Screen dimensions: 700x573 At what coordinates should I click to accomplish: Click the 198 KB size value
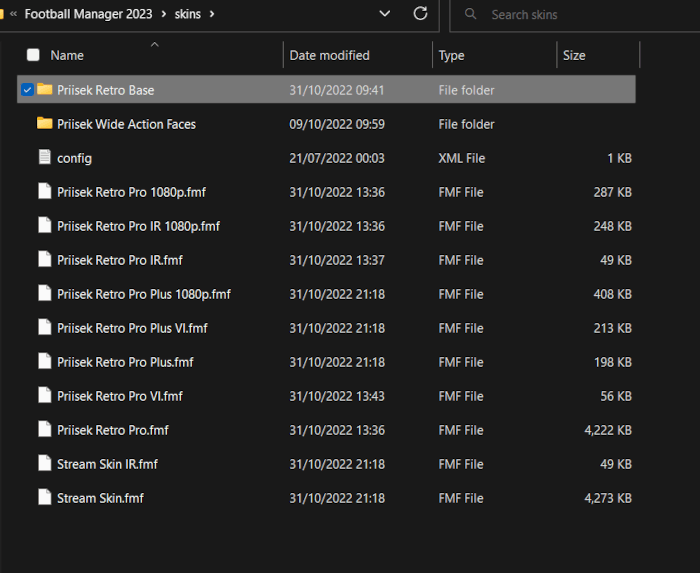pyautogui.click(x=613, y=362)
